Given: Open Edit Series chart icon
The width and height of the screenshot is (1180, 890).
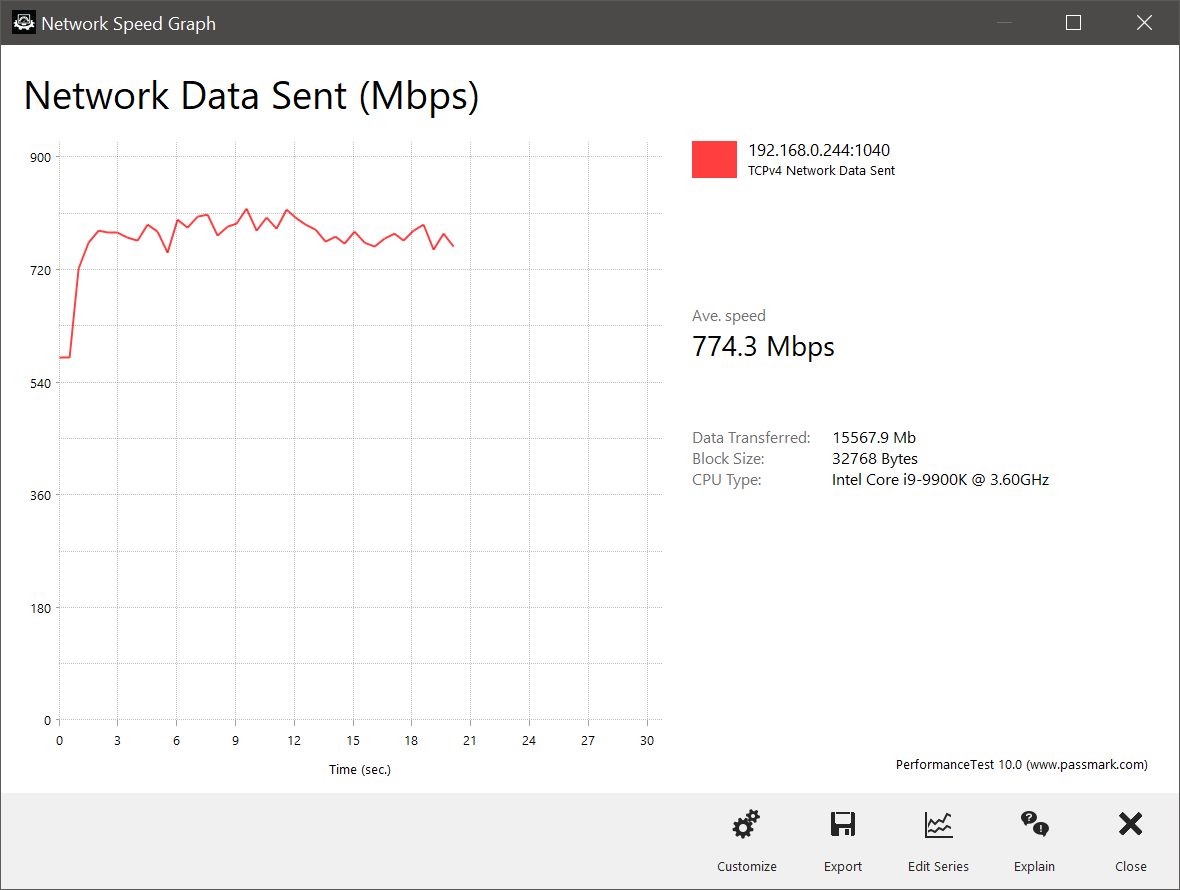Looking at the screenshot, I should click(938, 825).
